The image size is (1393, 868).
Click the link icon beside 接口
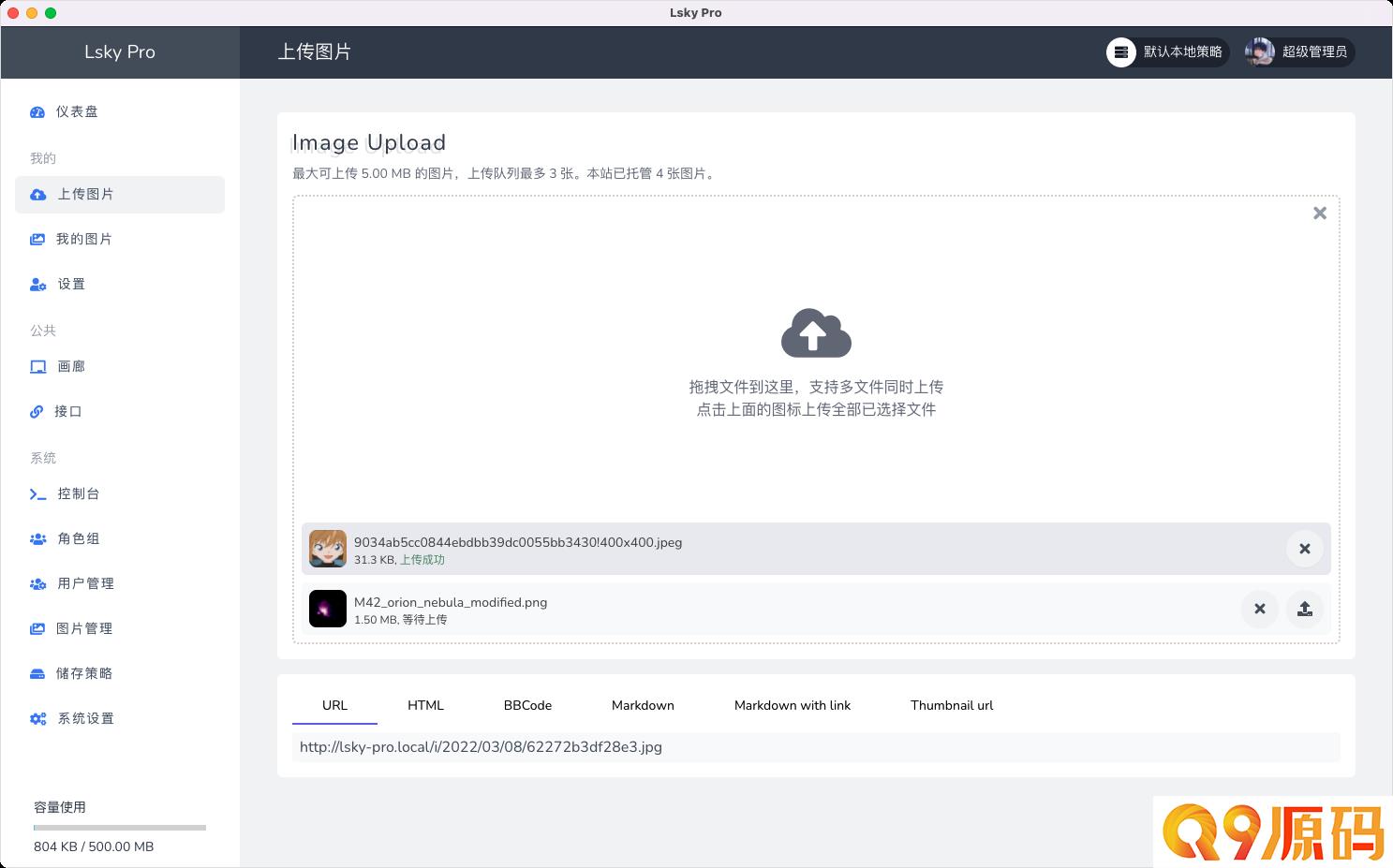[x=37, y=412]
